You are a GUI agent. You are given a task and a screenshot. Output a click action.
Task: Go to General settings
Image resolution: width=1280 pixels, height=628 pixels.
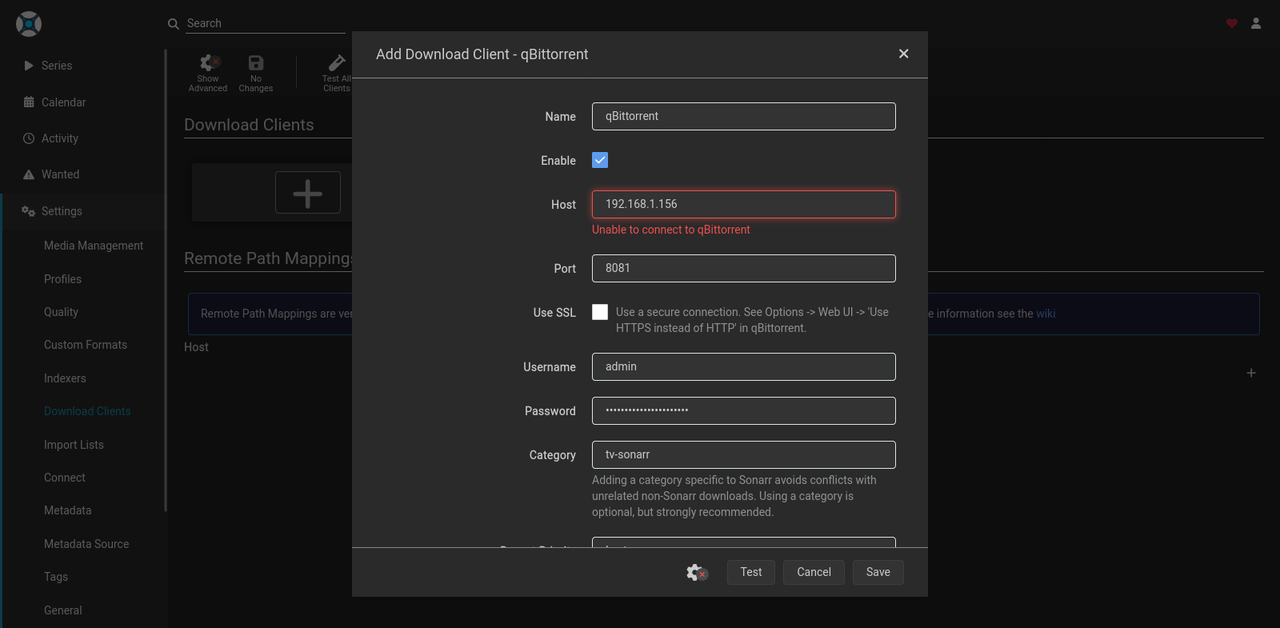63,610
